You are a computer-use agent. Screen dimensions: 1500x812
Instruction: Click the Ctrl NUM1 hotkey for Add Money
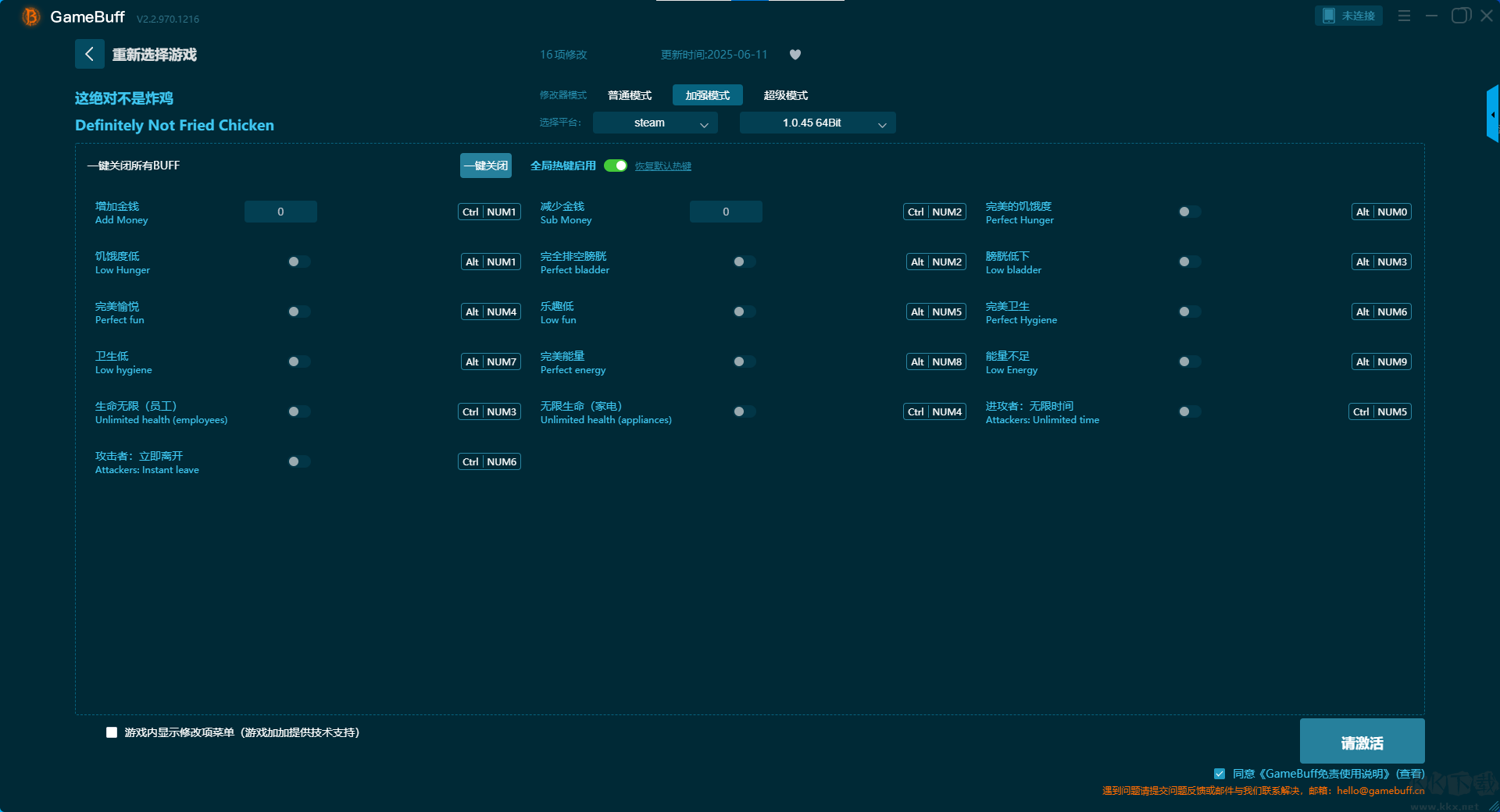click(x=489, y=212)
